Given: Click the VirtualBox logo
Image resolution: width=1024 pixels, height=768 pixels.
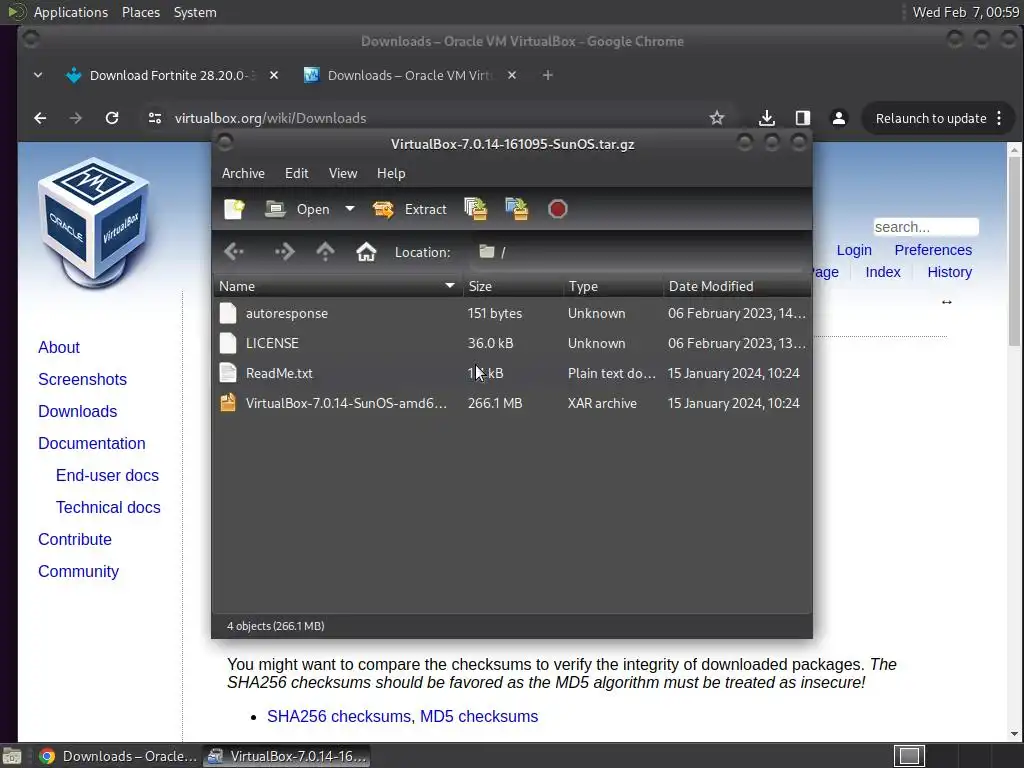Looking at the screenshot, I should click(x=95, y=222).
